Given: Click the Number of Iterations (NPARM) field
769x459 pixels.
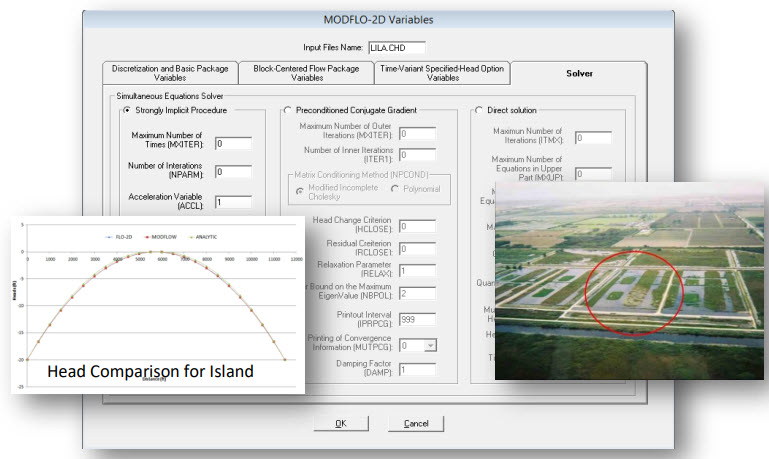Looking at the screenshot, I should pos(232,172).
